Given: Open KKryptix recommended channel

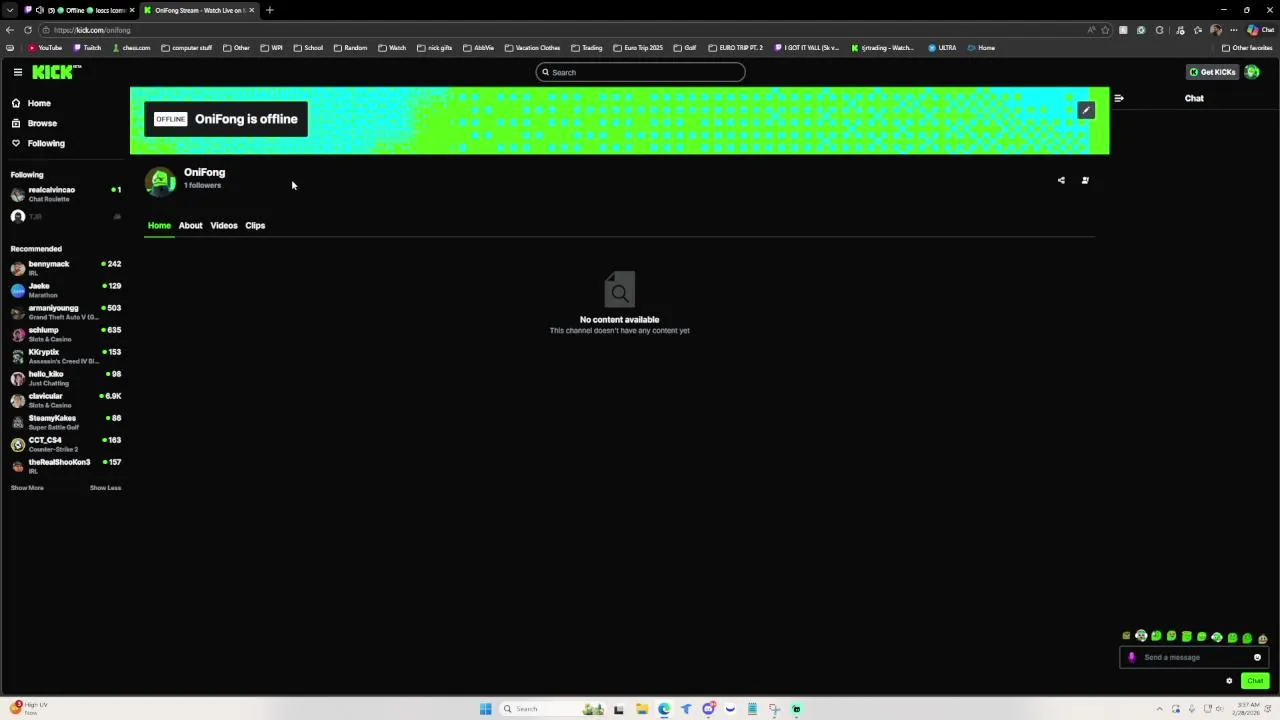Looking at the screenshot, I should tap(65, 356).
